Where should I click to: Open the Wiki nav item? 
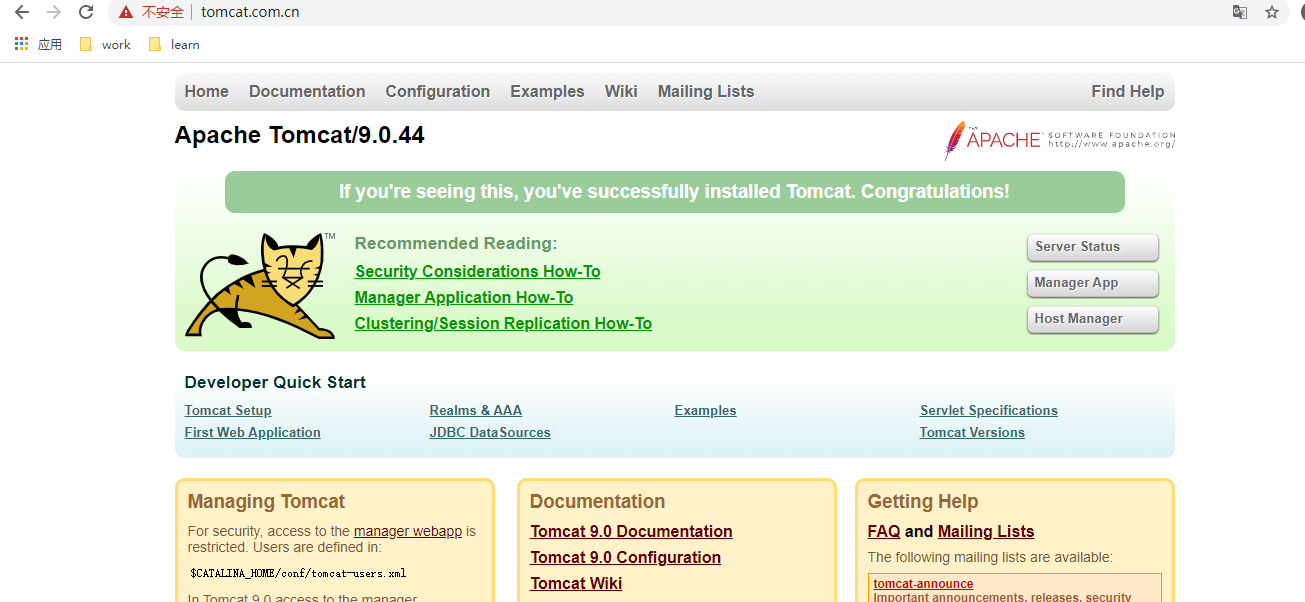click(621, 91)
